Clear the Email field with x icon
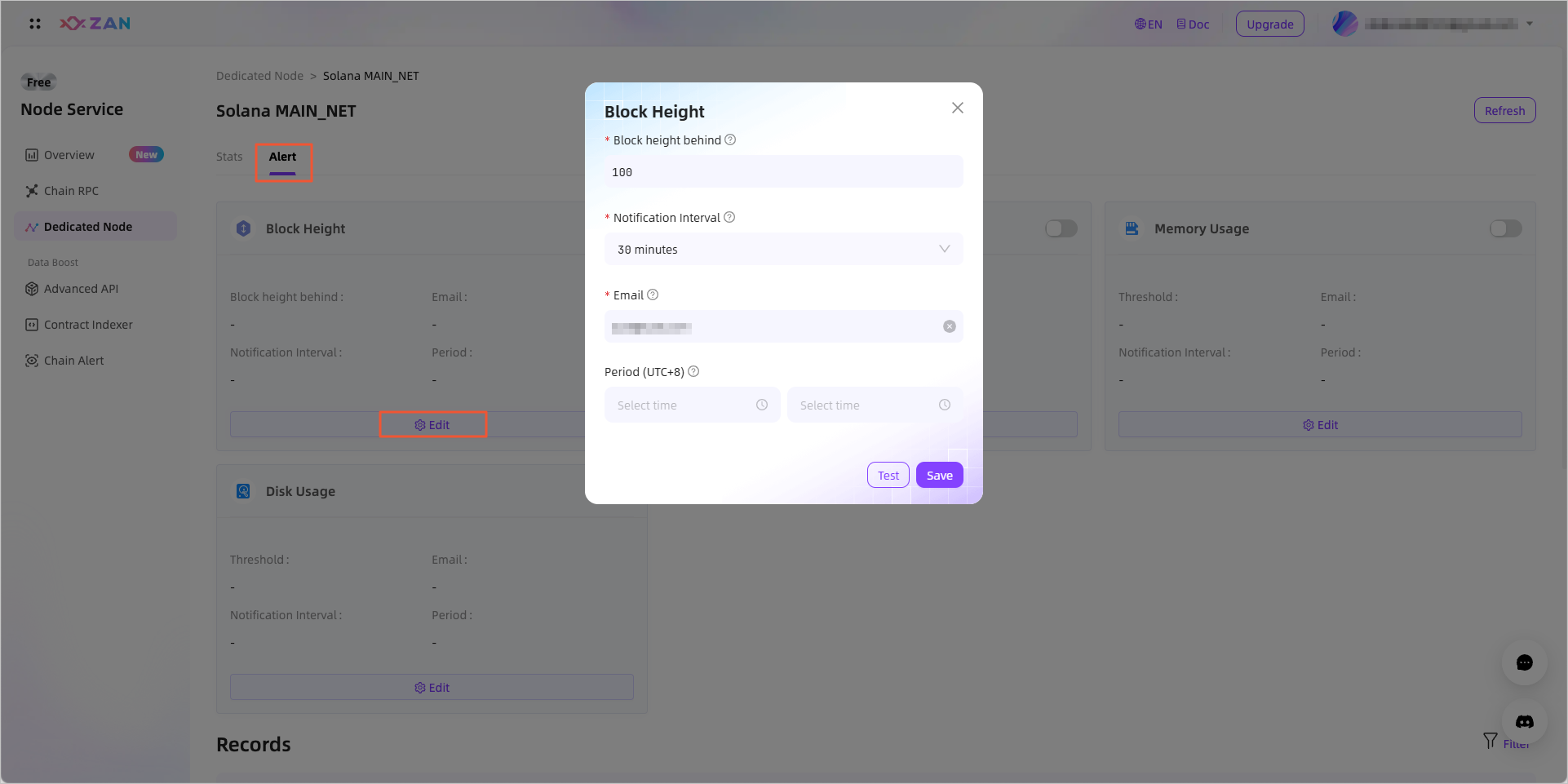 [x=950, y=326]
